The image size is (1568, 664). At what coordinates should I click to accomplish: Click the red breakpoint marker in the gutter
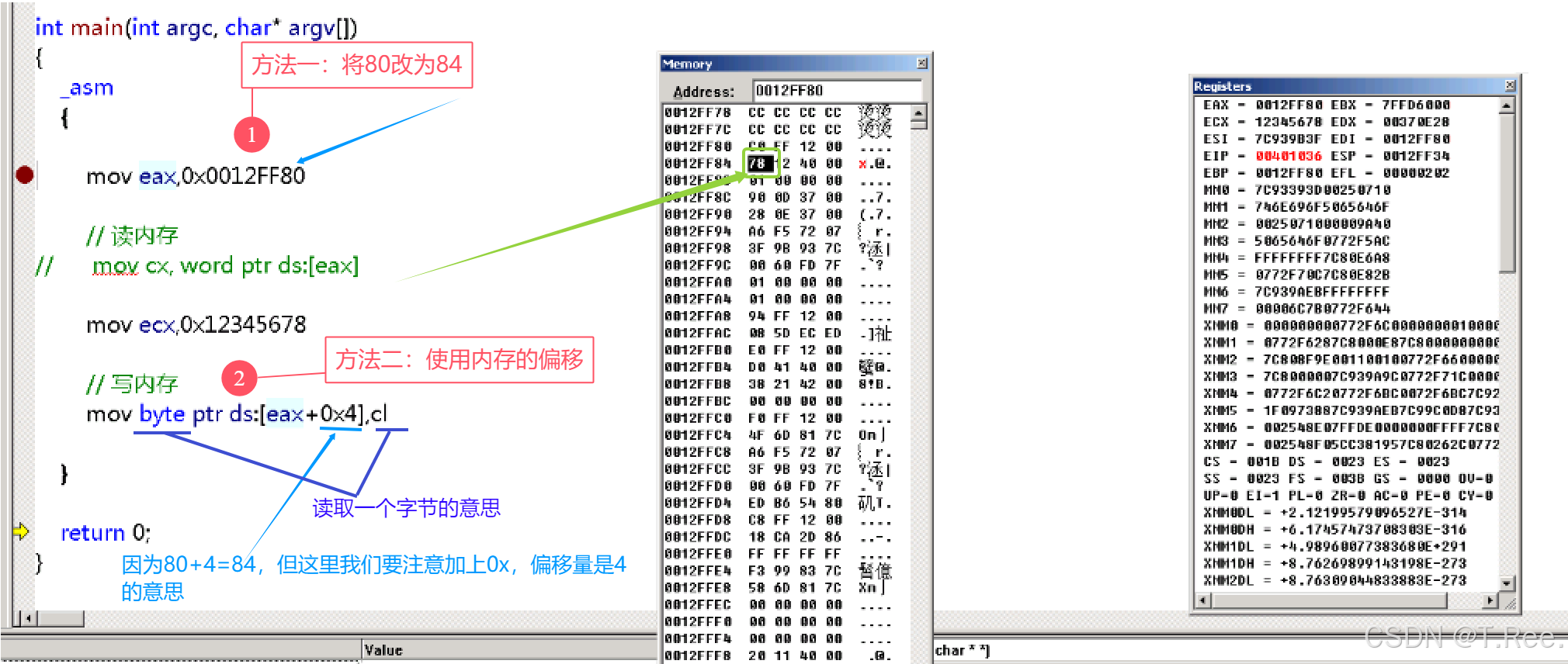click(x=25, y=175)
